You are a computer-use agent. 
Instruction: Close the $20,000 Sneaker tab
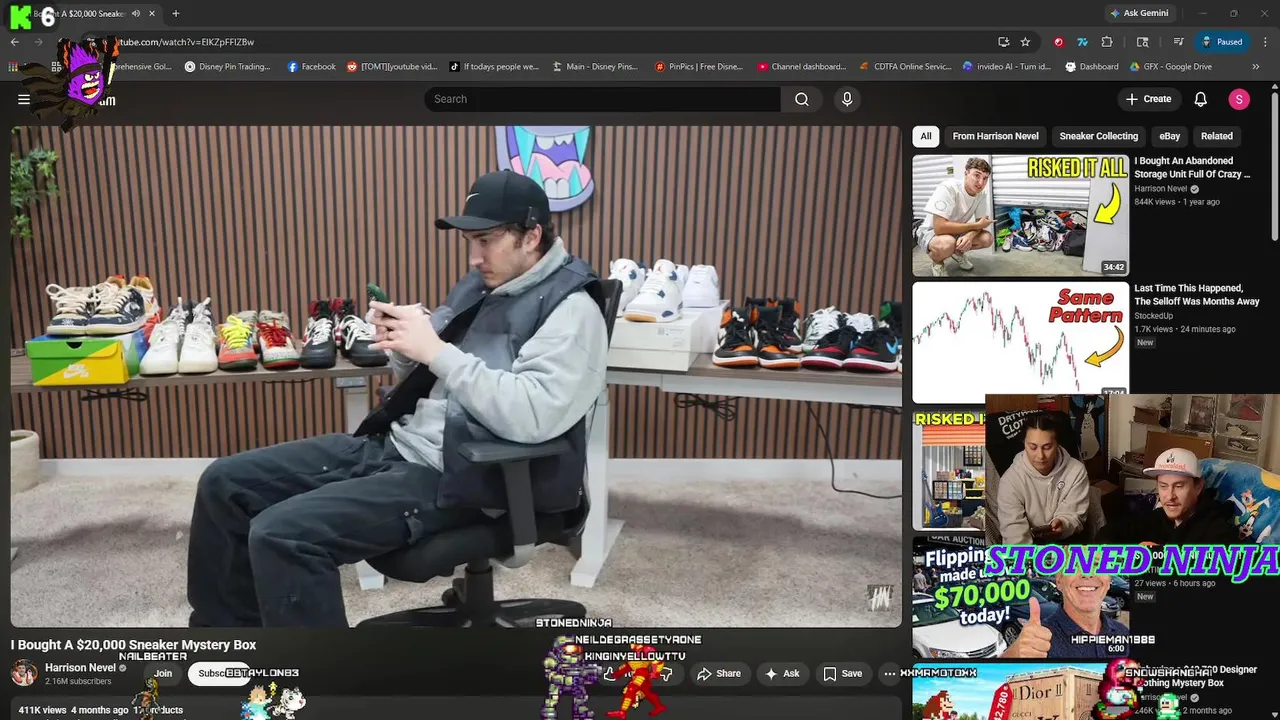click(152, 13)
